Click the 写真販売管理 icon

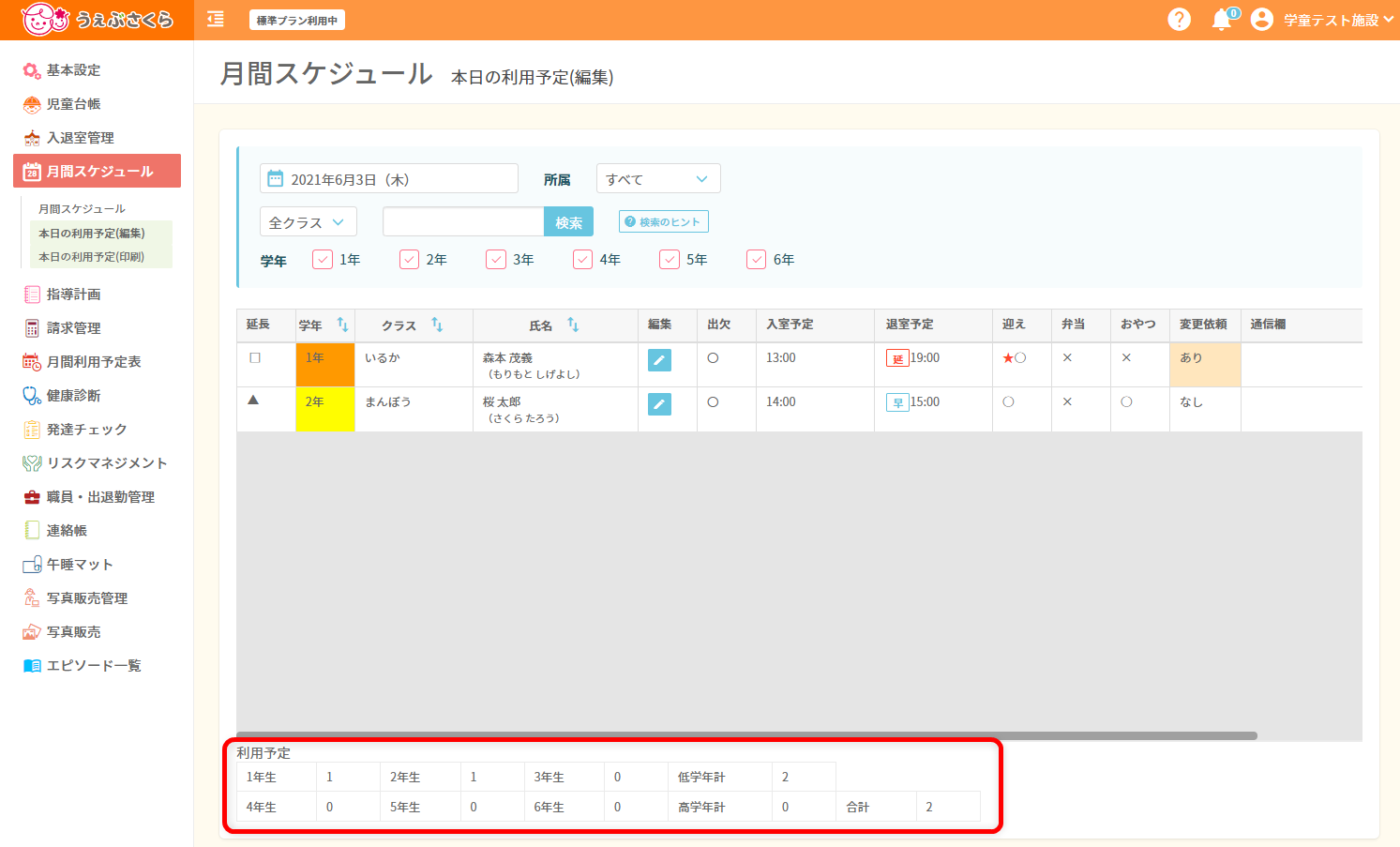[32, 598]
